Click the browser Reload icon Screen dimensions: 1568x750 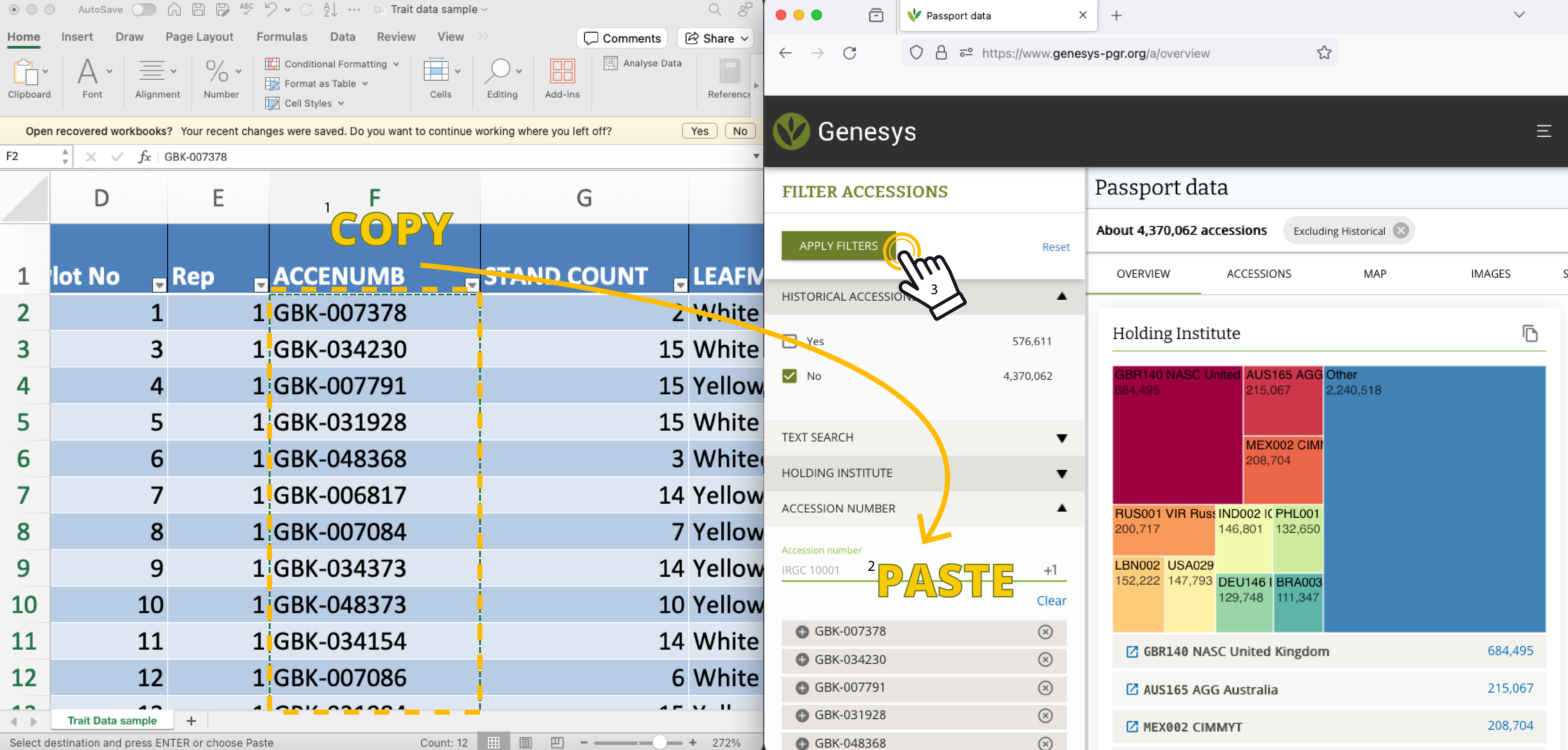(850, 53)
